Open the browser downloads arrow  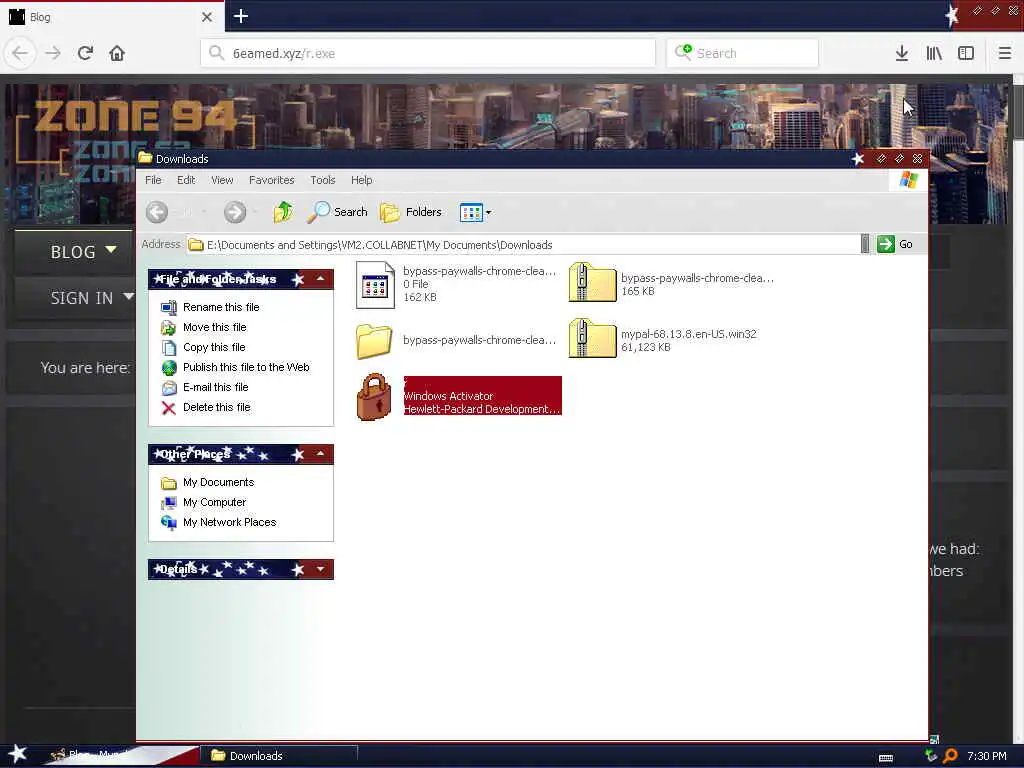click(x=901, y=53)
